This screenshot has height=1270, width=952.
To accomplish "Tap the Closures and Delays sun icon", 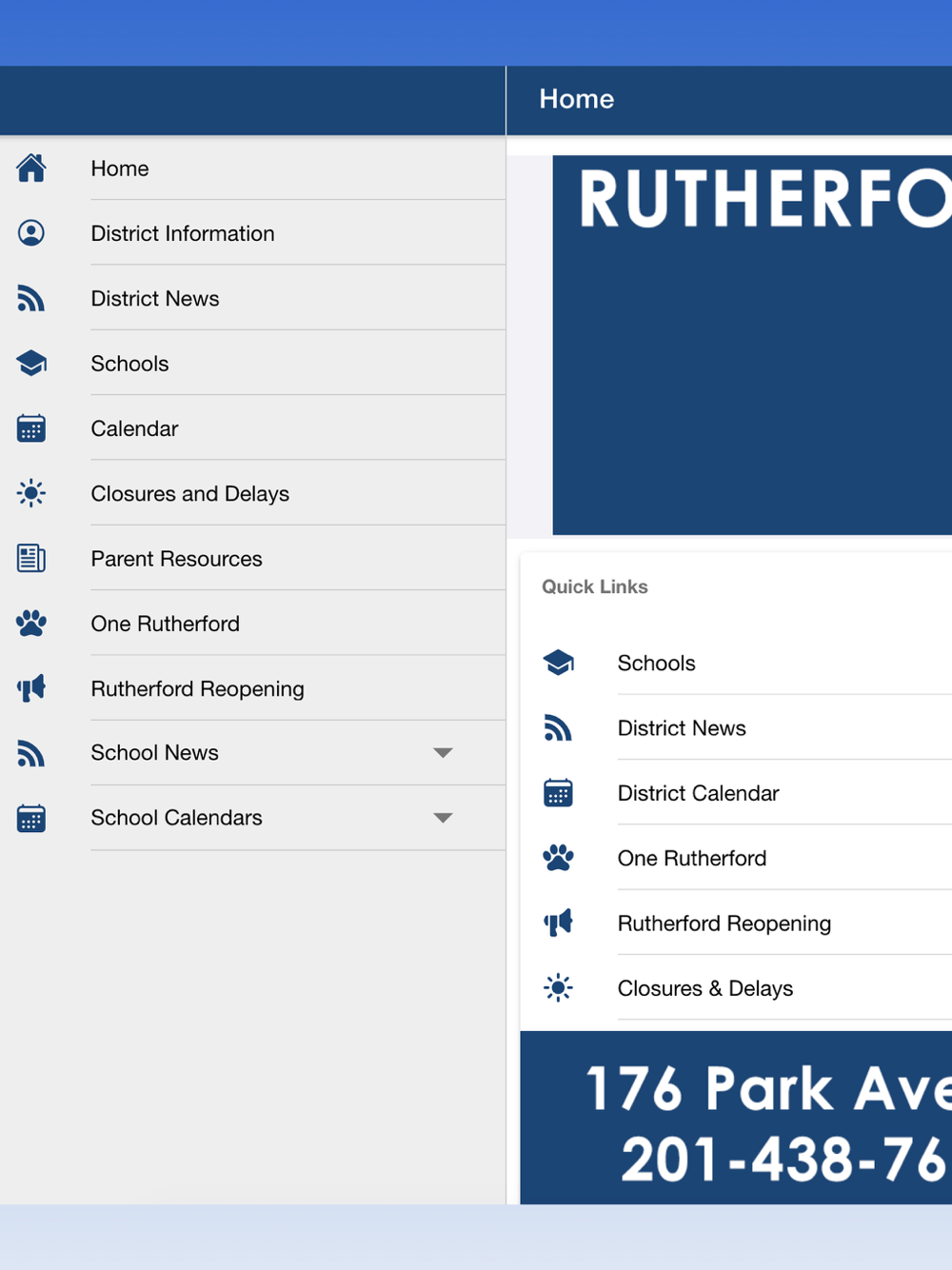I will (31, 493).
